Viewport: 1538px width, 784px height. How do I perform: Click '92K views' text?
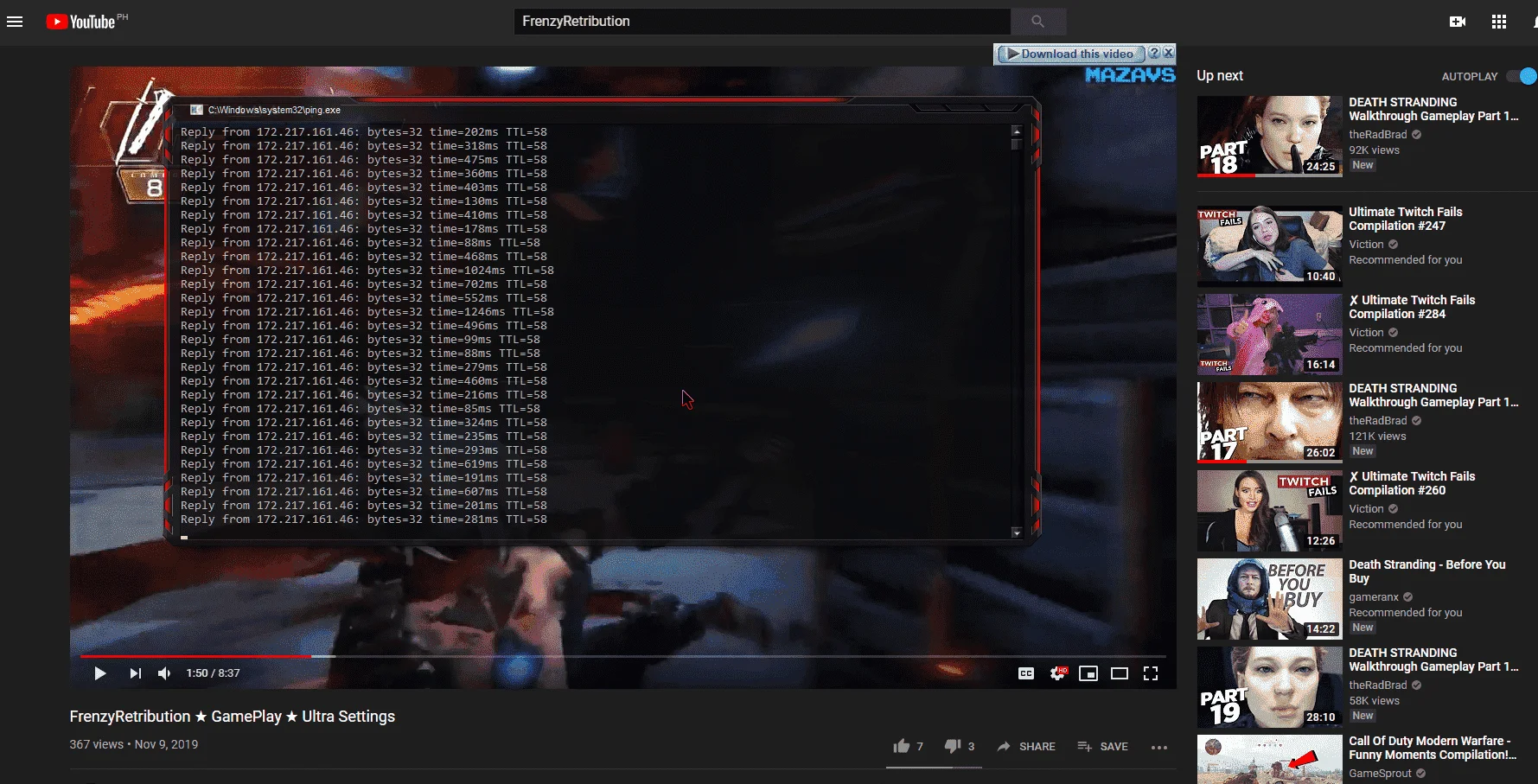click(1374, 150)
